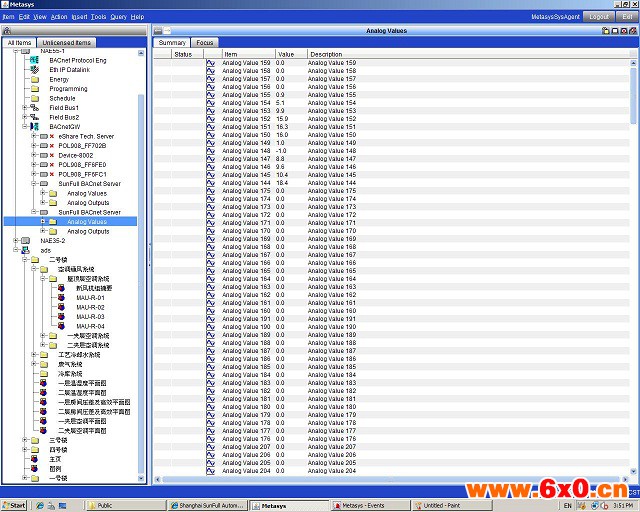Collapse the ads server node
Viewport: 640px width, 512px height.
tap(16, 250)
